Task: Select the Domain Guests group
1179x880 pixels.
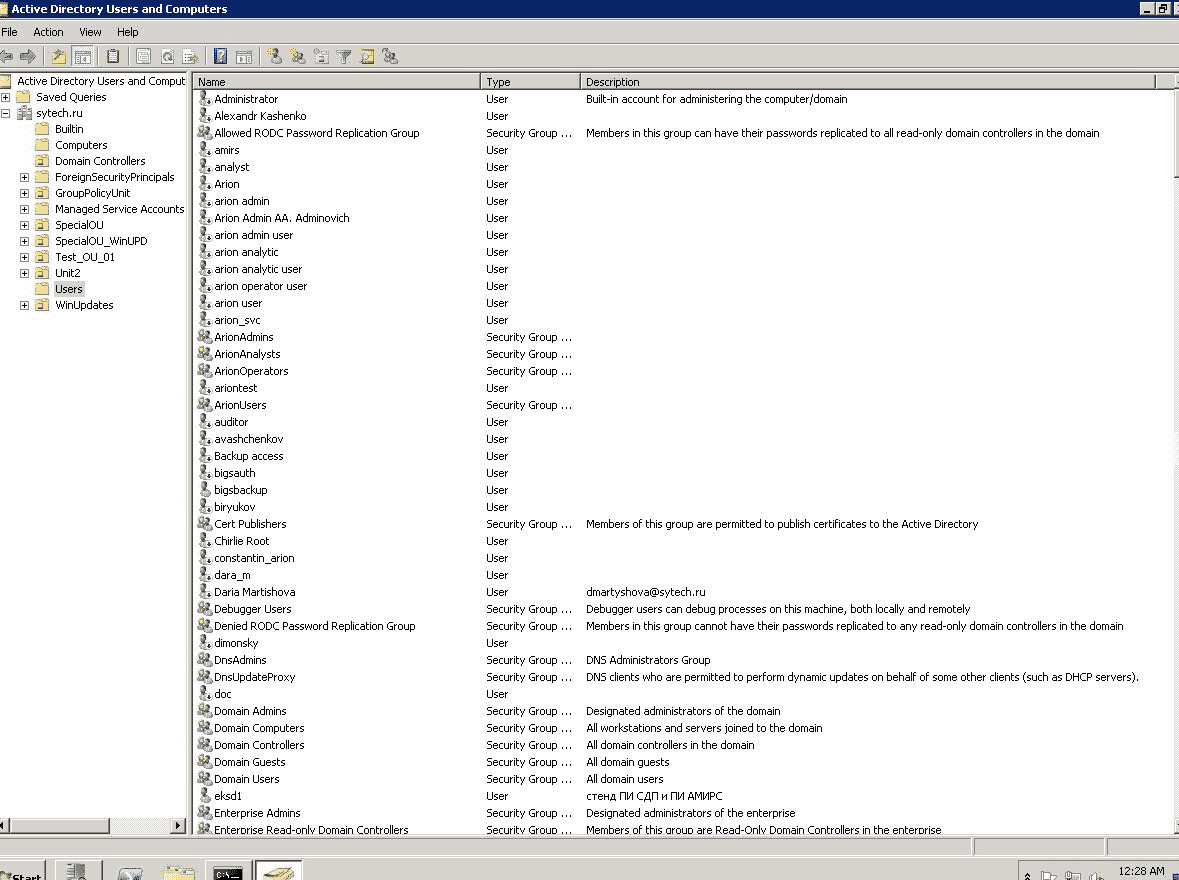Action: coord(250,762)
